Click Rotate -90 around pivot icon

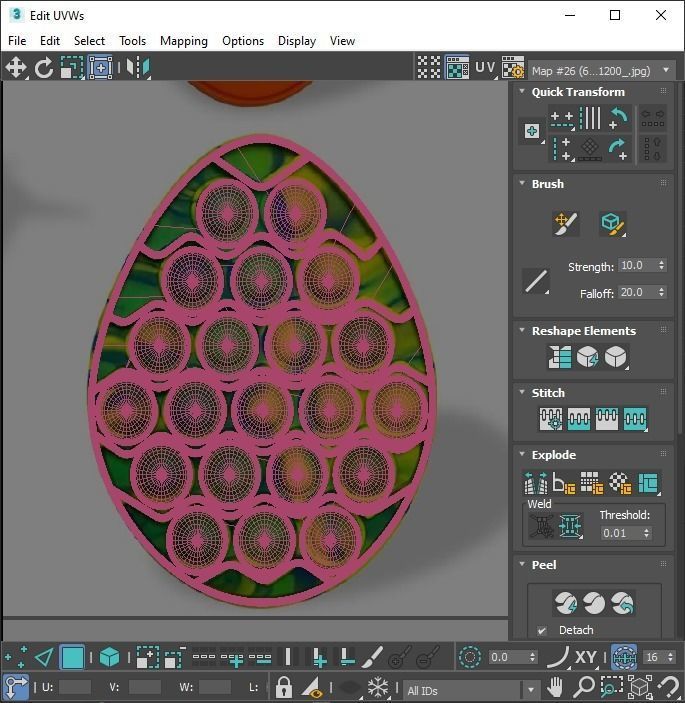[x=619, y=118]
